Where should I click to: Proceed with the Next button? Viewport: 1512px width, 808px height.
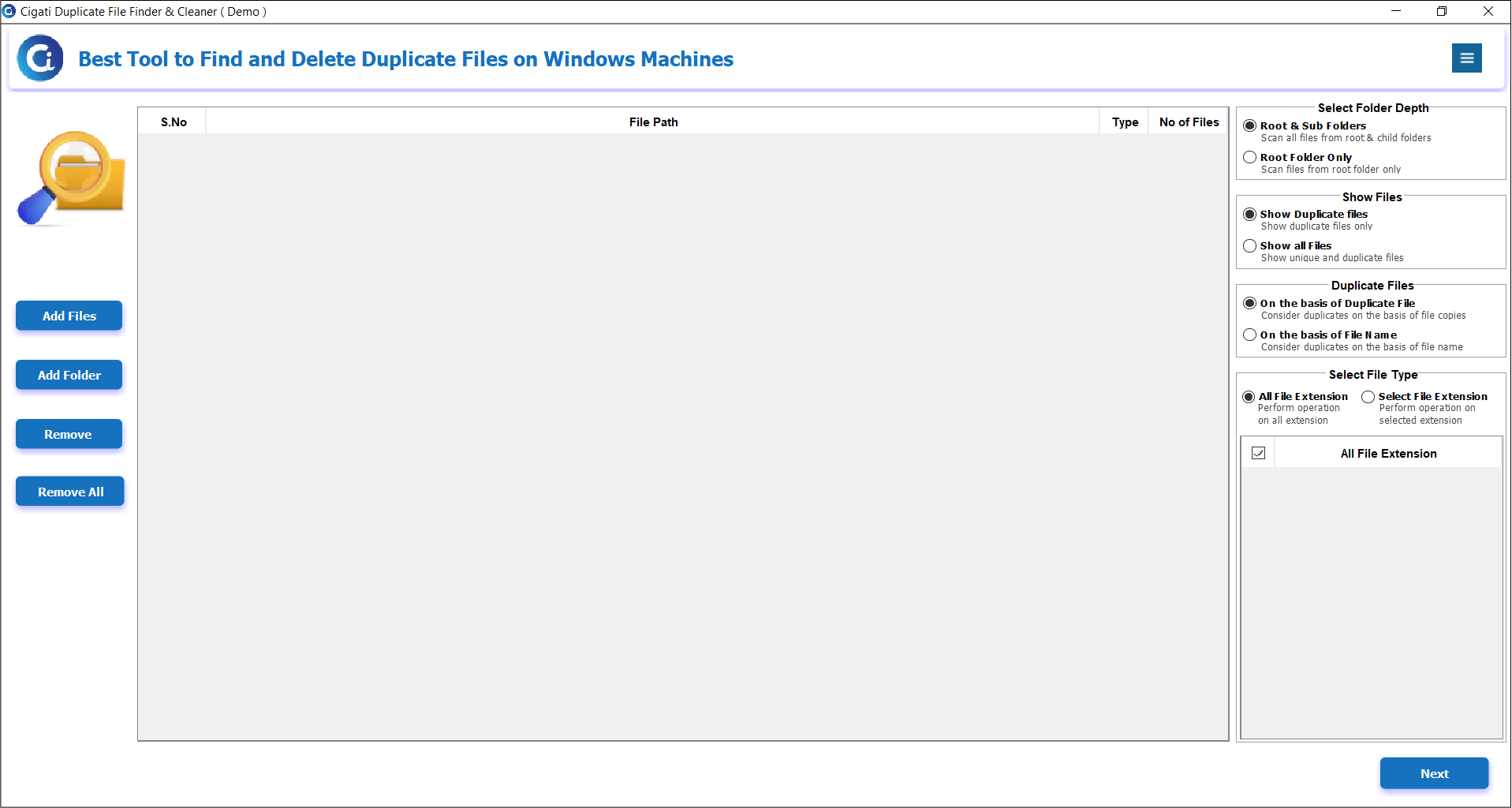(1434, 773)
